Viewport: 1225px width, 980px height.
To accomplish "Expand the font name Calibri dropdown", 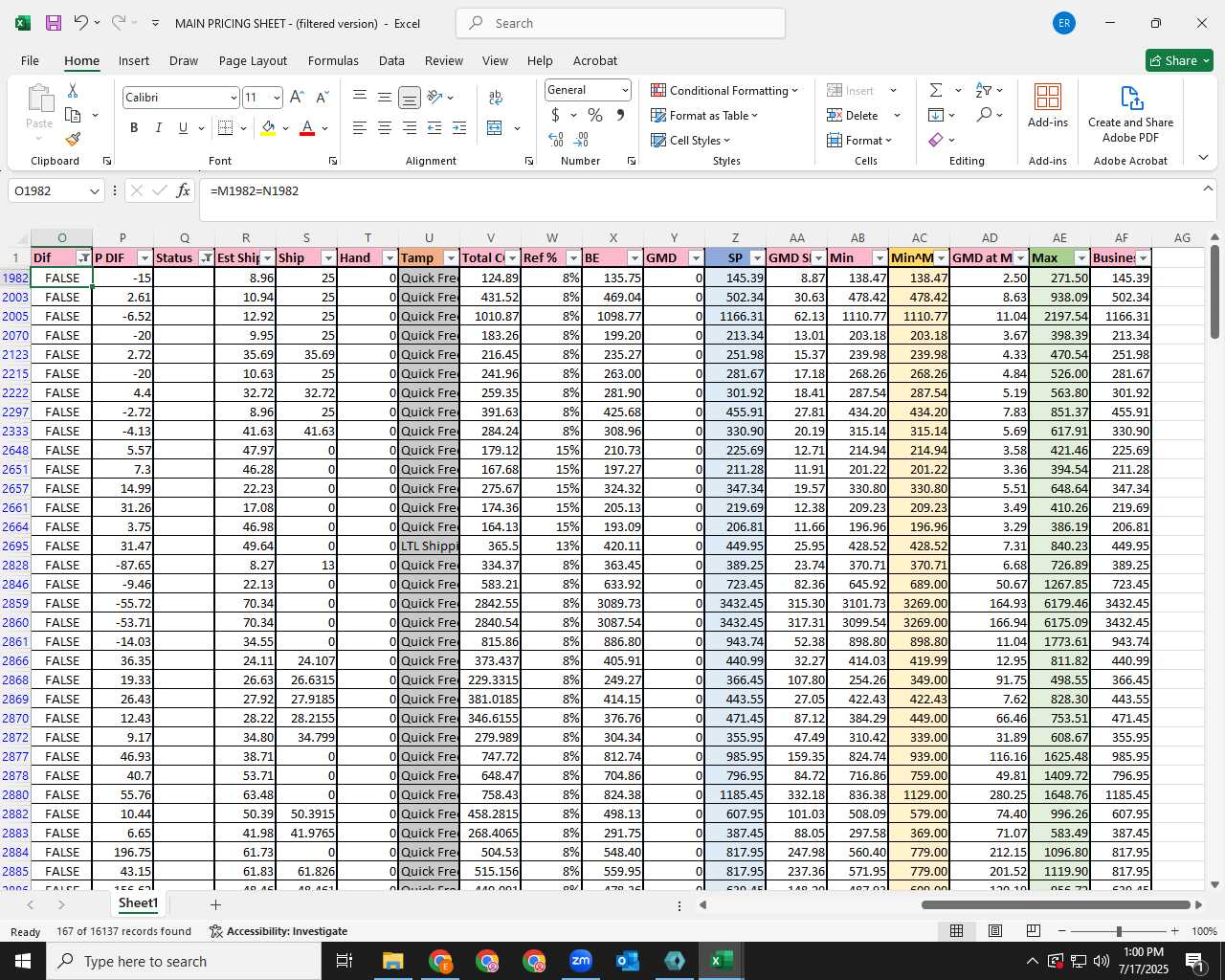I will [233, 98].
